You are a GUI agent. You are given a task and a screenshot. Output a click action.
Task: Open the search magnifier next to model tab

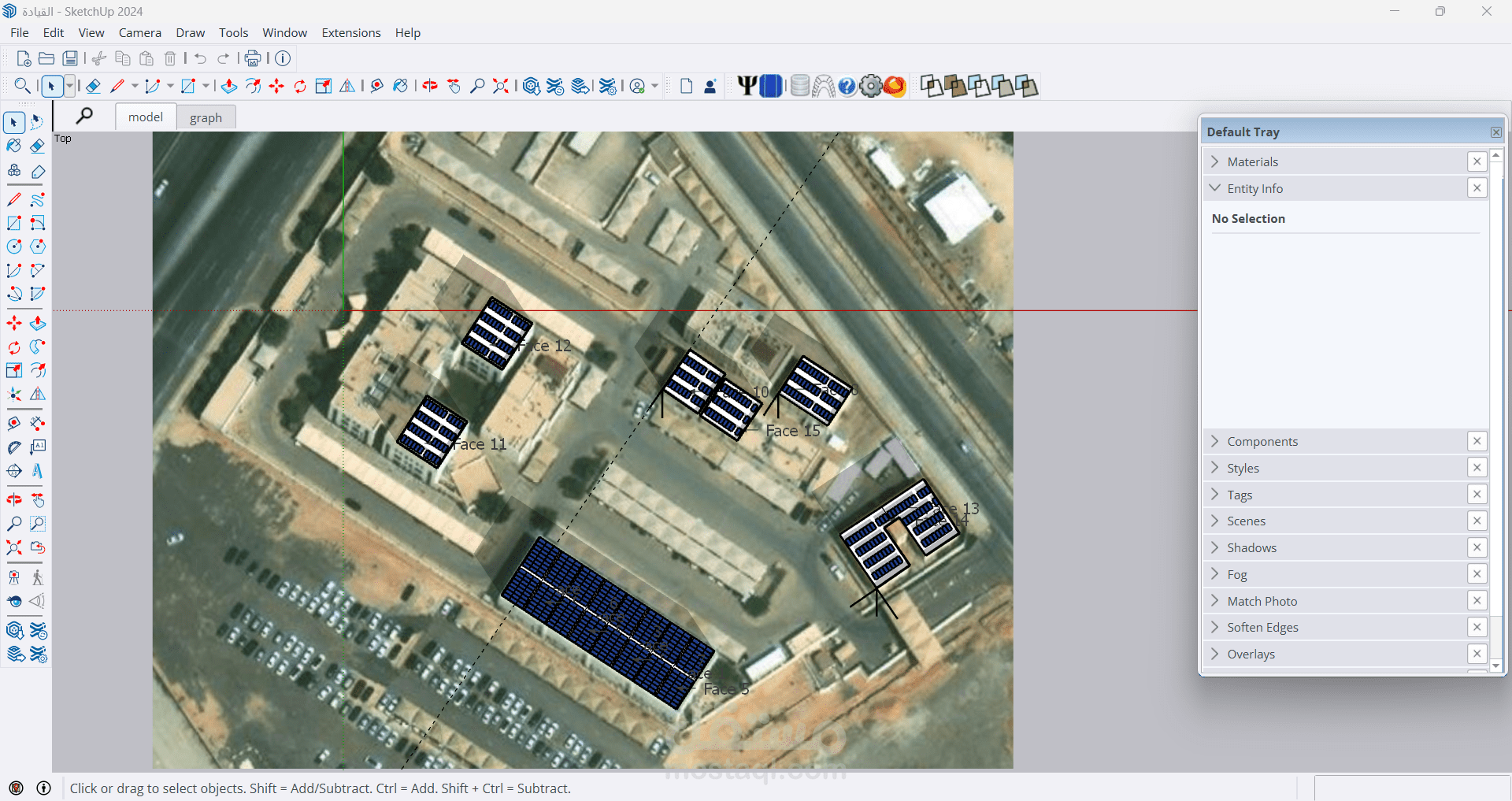pyautogui.click(x=84, y=117)
